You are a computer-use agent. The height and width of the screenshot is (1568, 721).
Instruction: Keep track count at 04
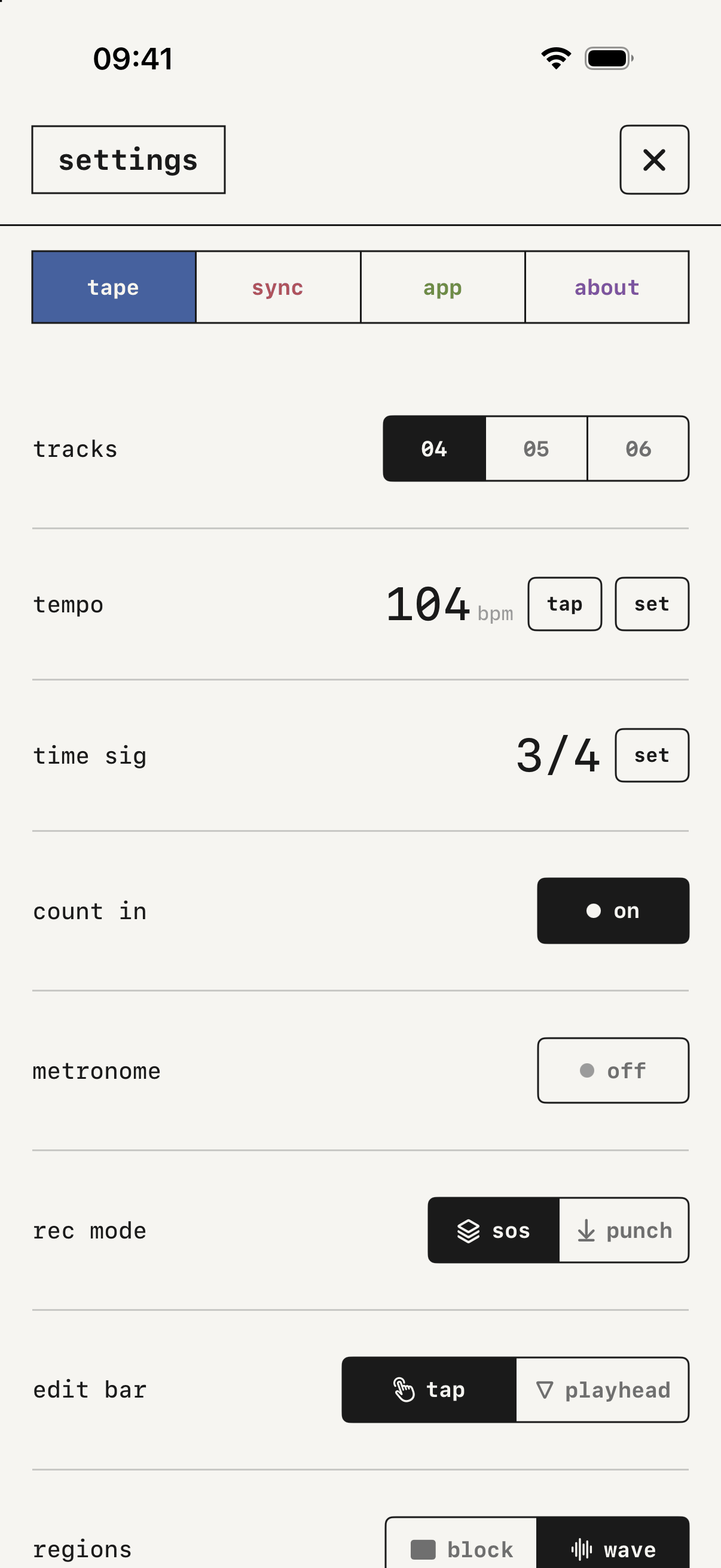(x=435, y=449)
